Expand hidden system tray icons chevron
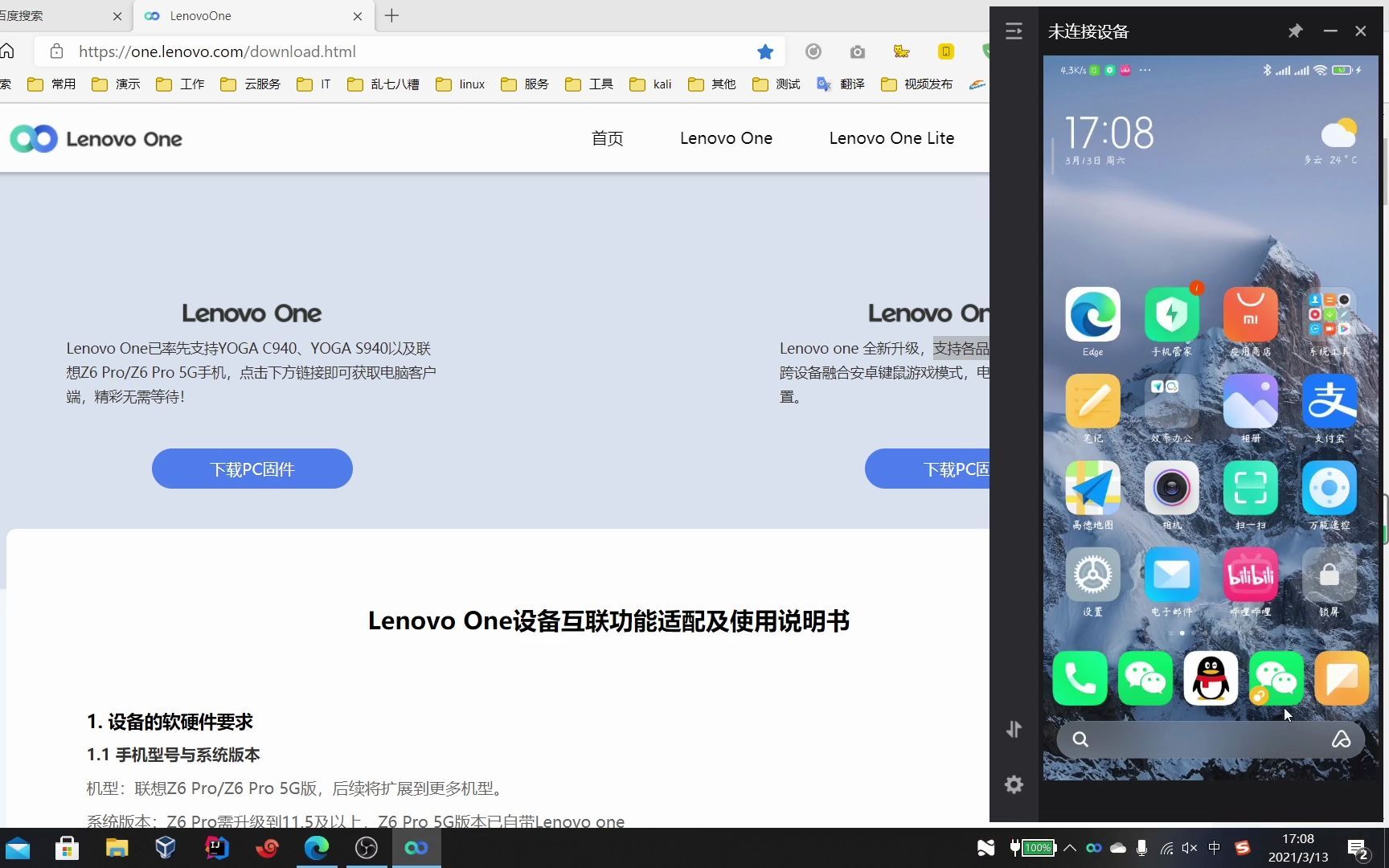Viewport: 1389px width, 868px height. tap(1070, 848)
